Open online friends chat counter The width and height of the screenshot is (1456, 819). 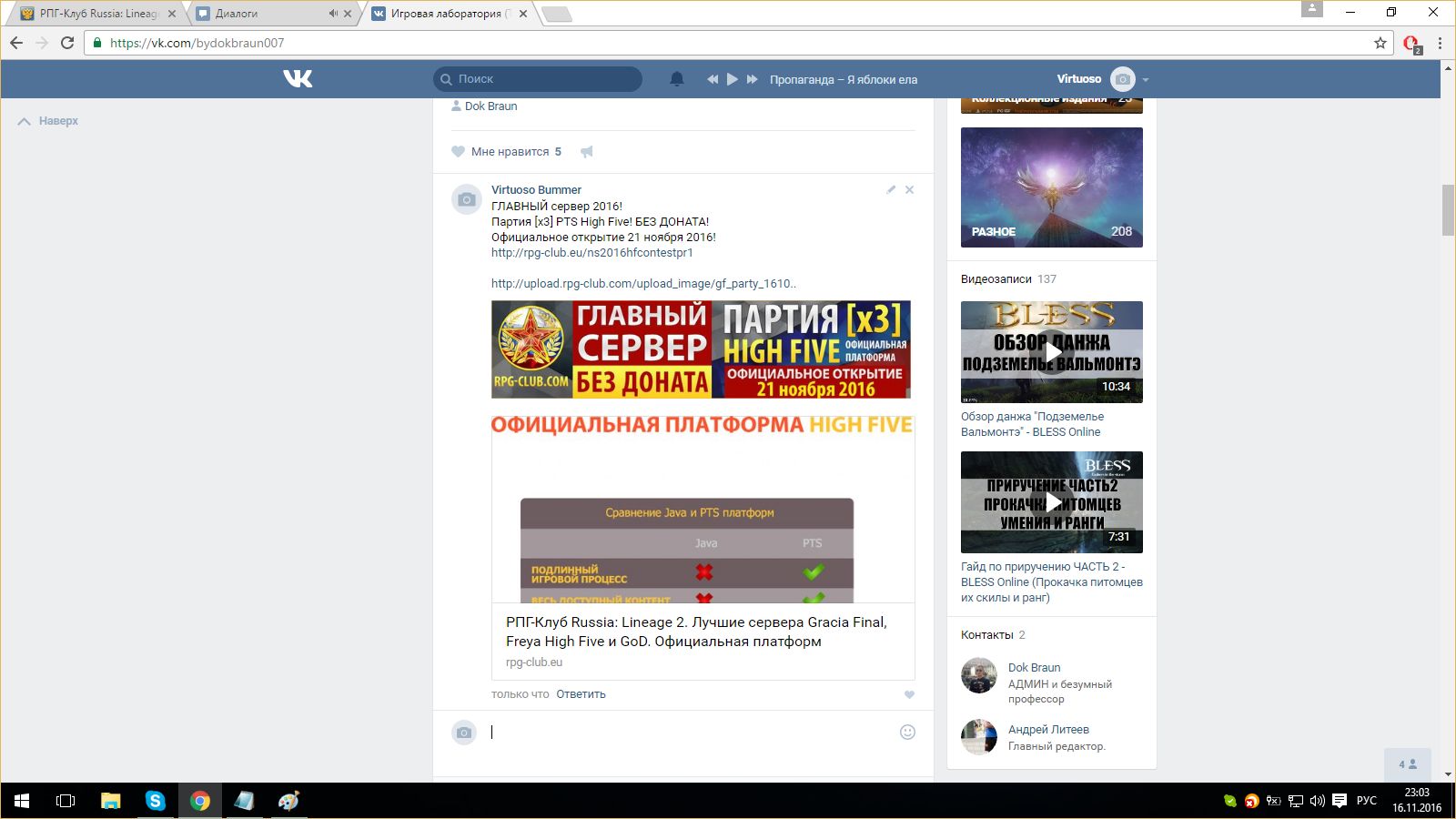tap(1407, 764)
